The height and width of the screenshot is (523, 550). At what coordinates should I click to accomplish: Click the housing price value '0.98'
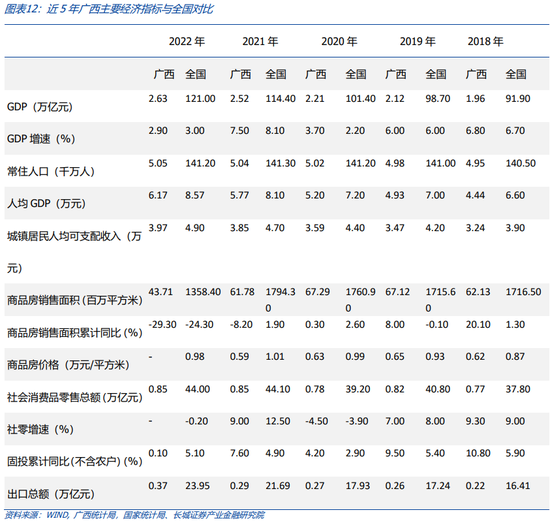tap(195, 357)
